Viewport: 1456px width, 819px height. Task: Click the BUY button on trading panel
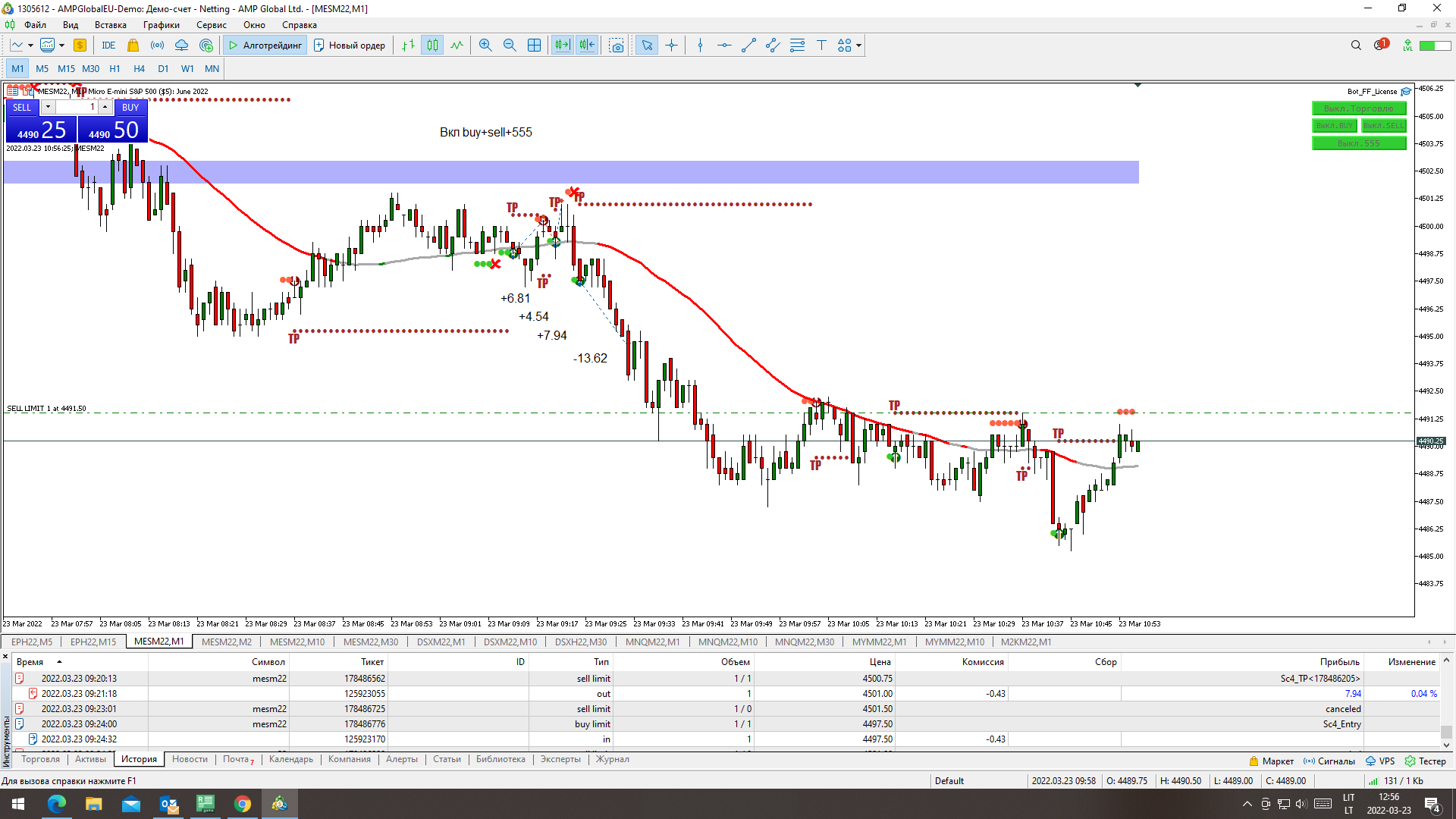pos(130,107)
